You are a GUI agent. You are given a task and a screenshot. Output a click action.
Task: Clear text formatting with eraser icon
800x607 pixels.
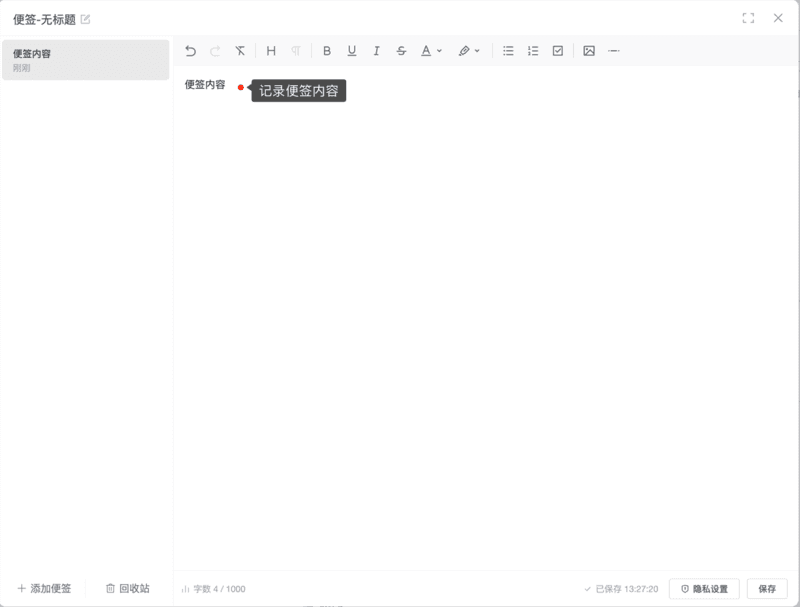pos(240,50)
